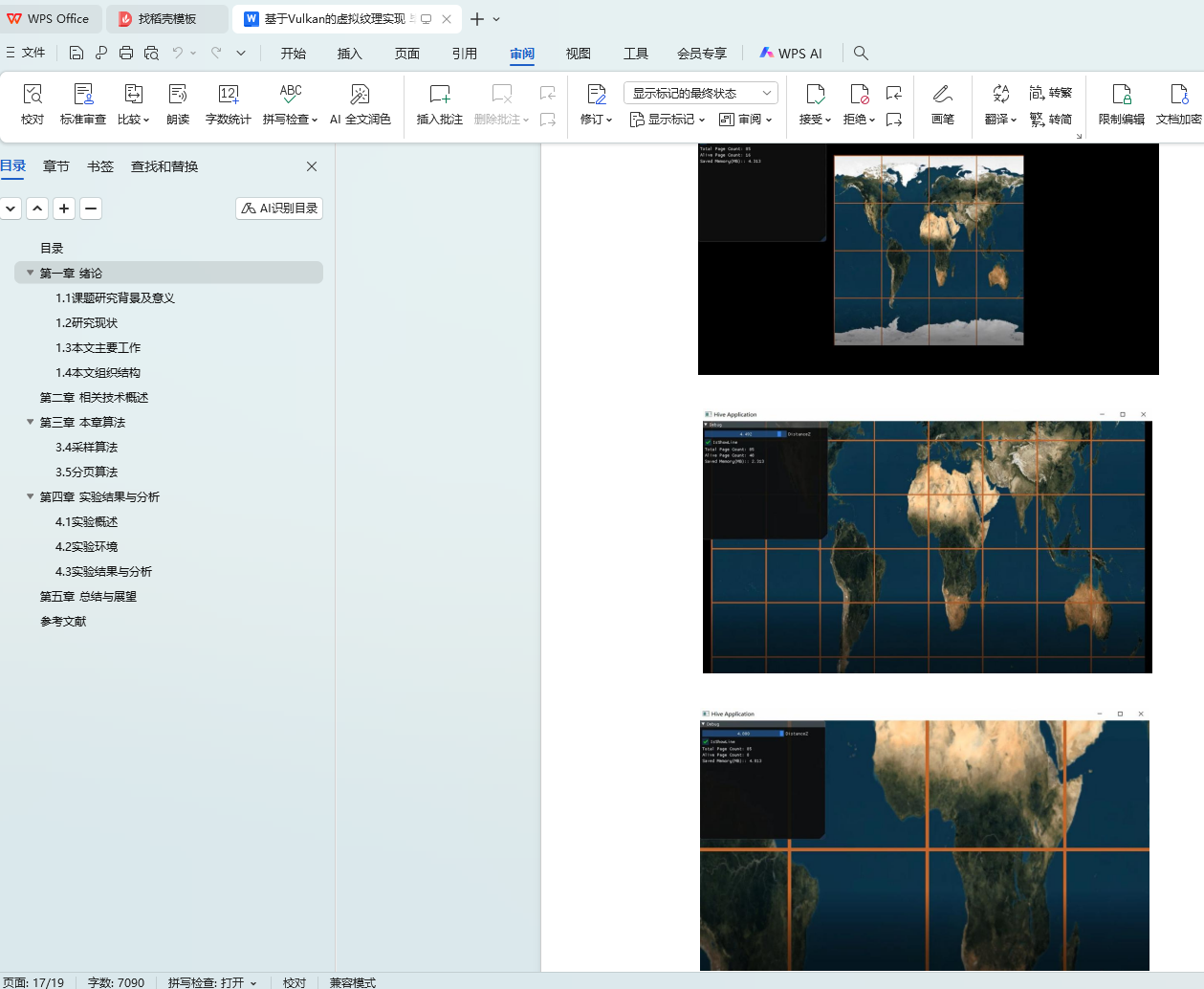Switch to the 视图 ribbon tab
The height and width of the screenshot is (989, 1204).
tap(578, 54)
